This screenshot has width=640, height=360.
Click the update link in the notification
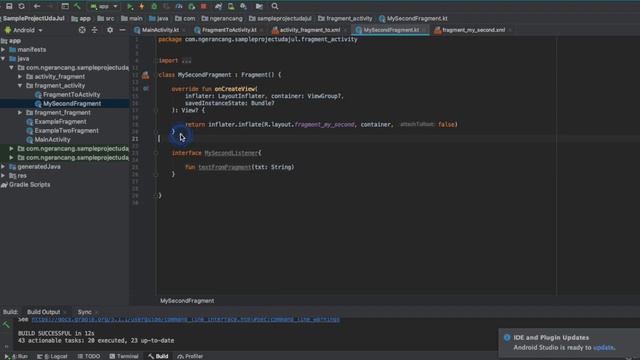tap(603, 347)
